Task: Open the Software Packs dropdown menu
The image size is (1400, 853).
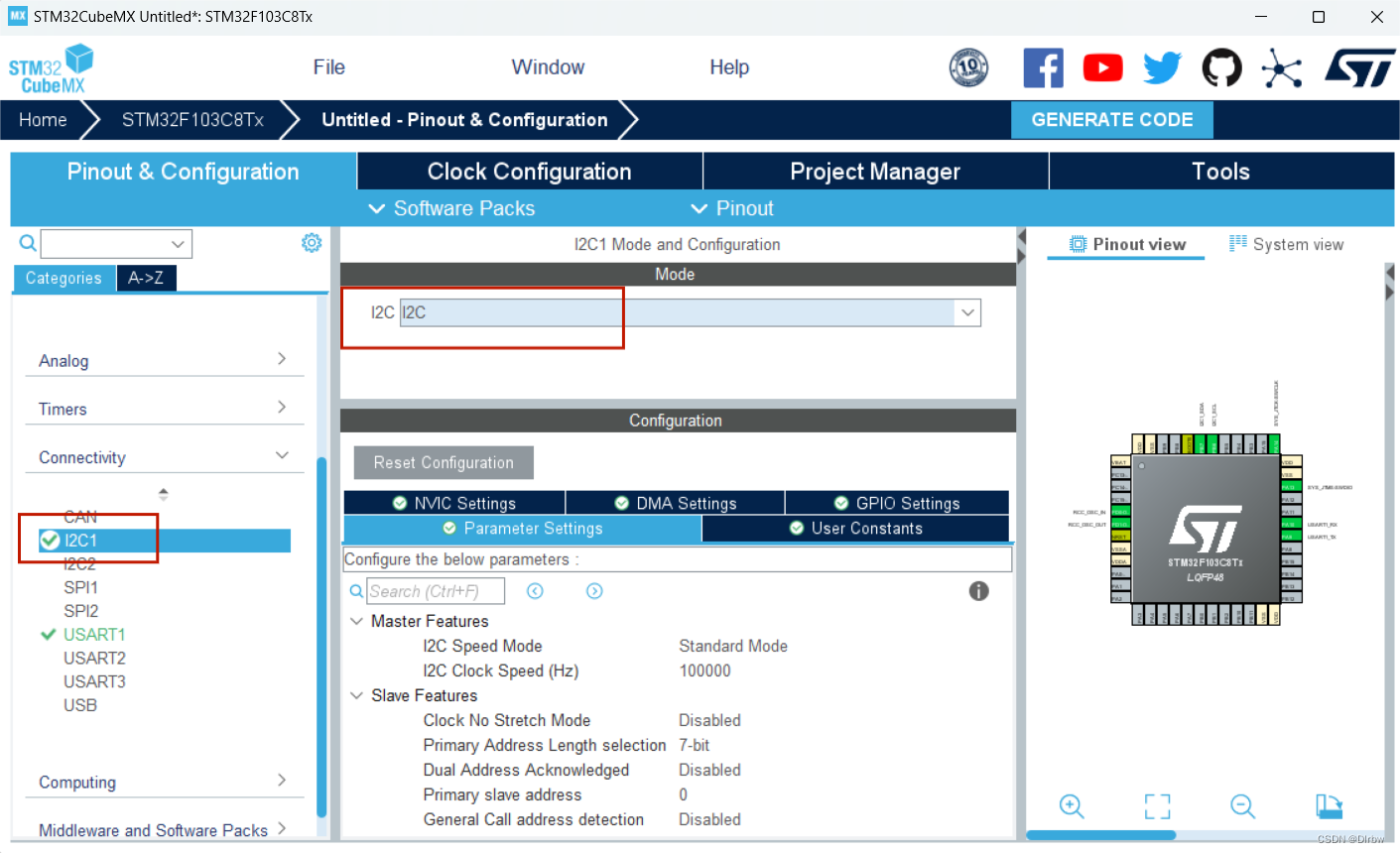Action: click(451, 208)
